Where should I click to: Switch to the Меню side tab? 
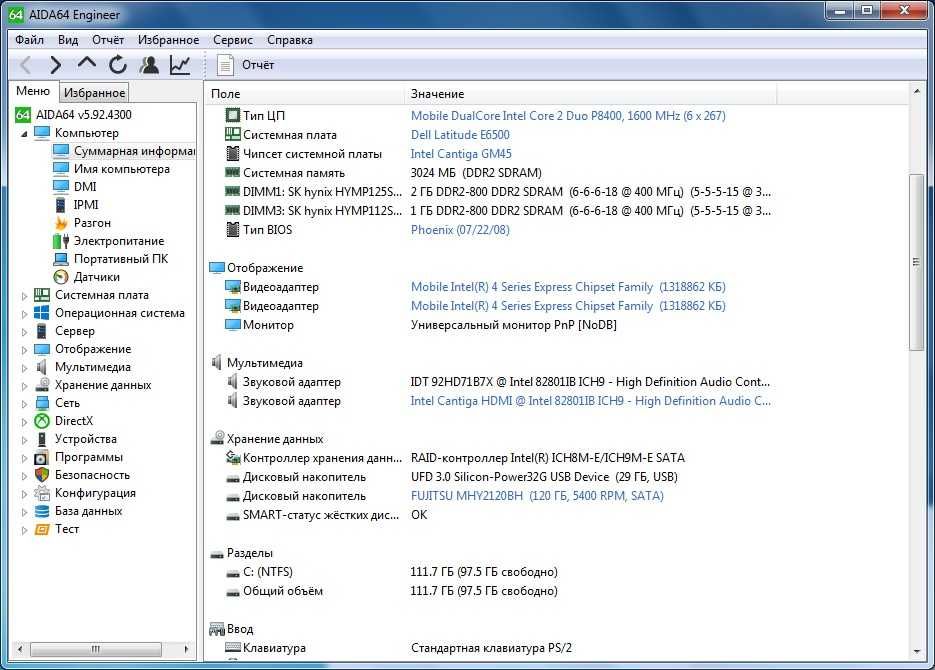pyautogui.click(x=33, y=91)
